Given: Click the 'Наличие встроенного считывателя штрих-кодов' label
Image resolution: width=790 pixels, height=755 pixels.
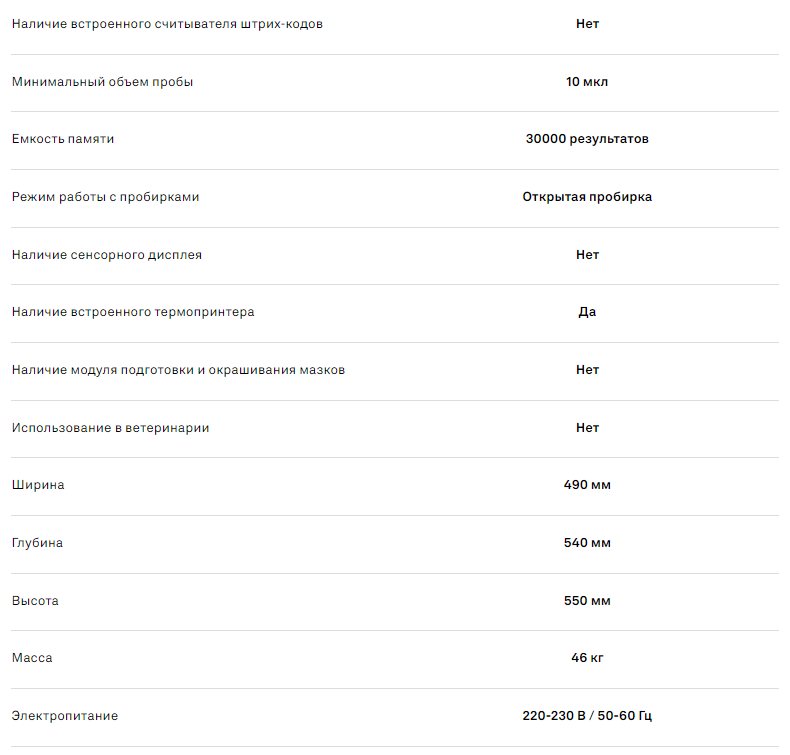Looking at the screenshot, I should click(167, 24).
